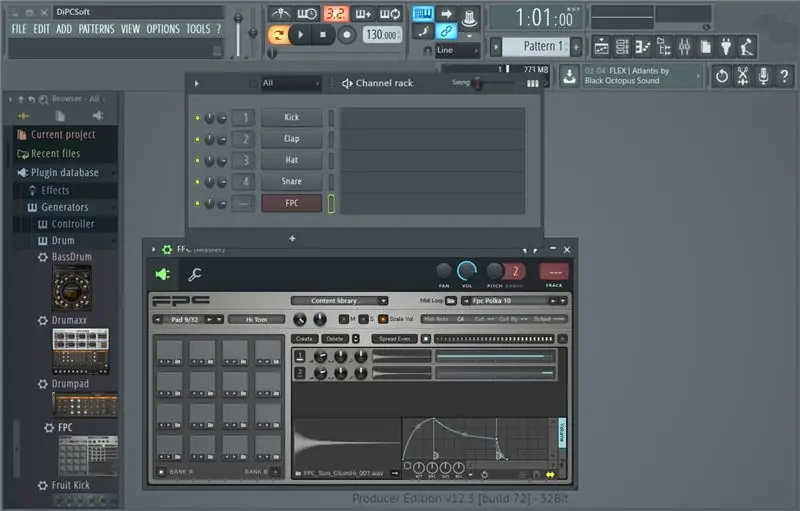Add a new pattern with plus button

[x=576, y=47]
